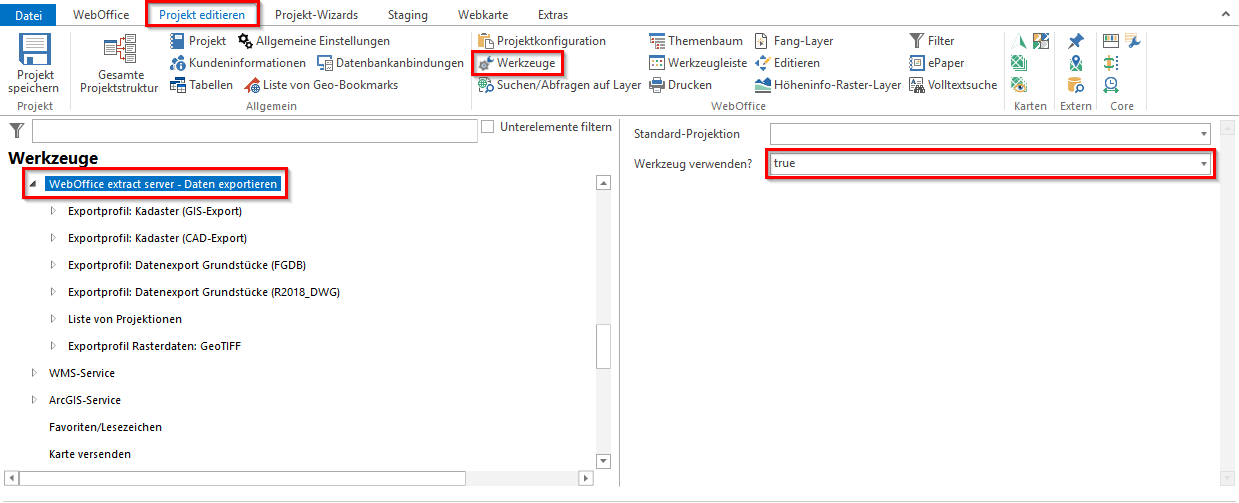Open Gesamte Projektstruktur
Image resolution: width=1239 pixels, height=503 pixels.
118,65
